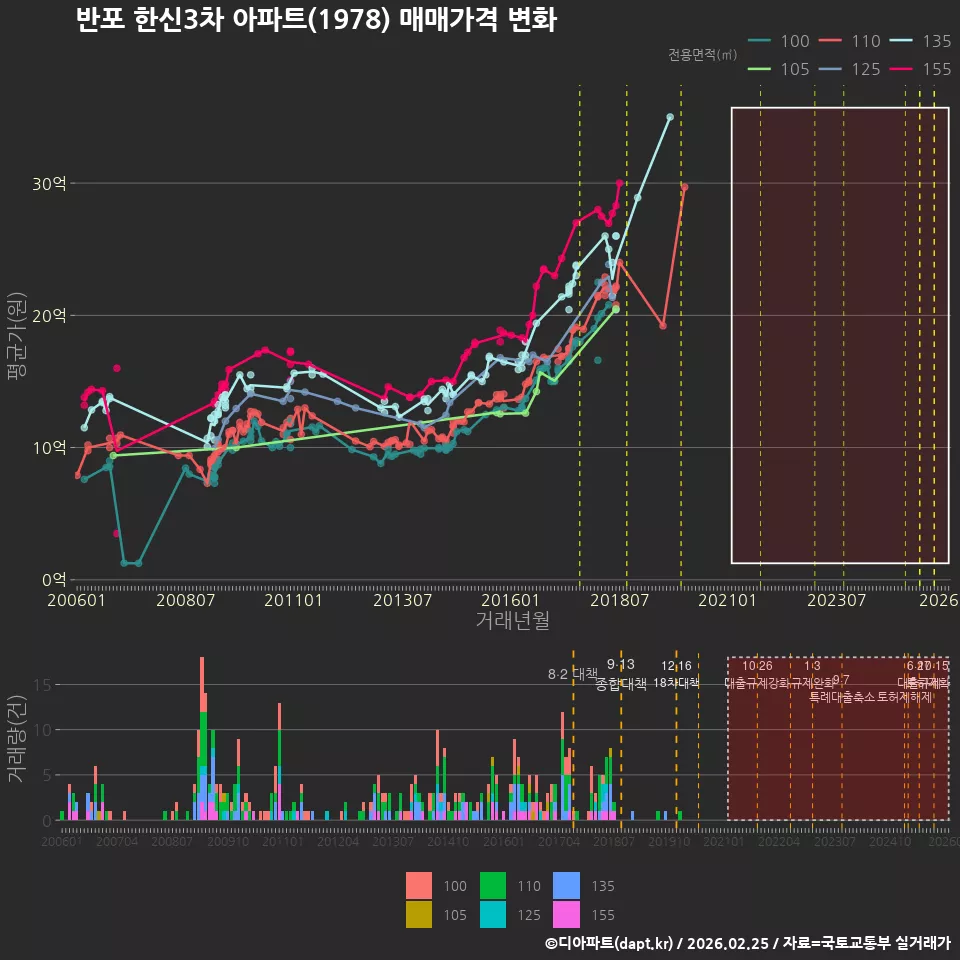Click the 201807 x-axis tick label
Viewport: 960px width, 960px height.
click(x=619, y=600)
